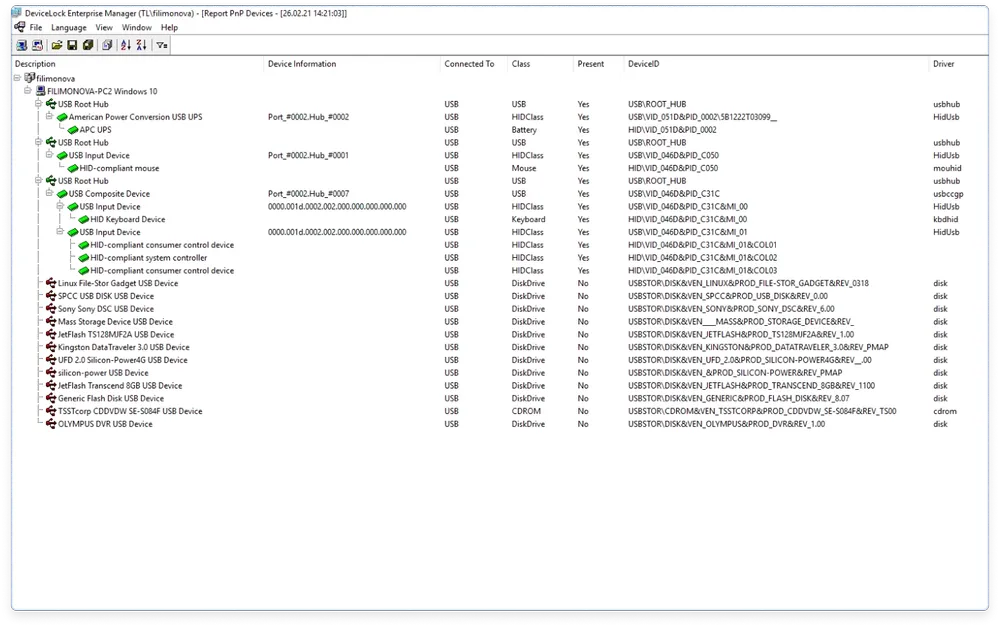Click the APC UPS green device icon

pyautogui.click(x=73, y=130)
